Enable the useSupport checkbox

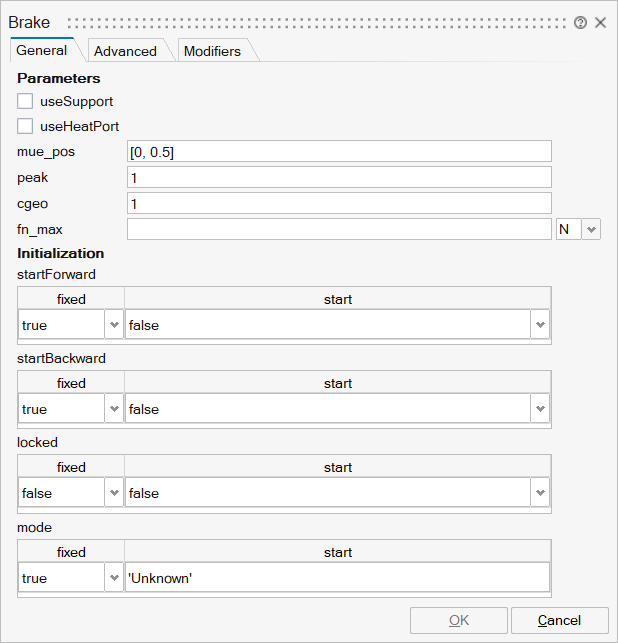pos(25,101)
